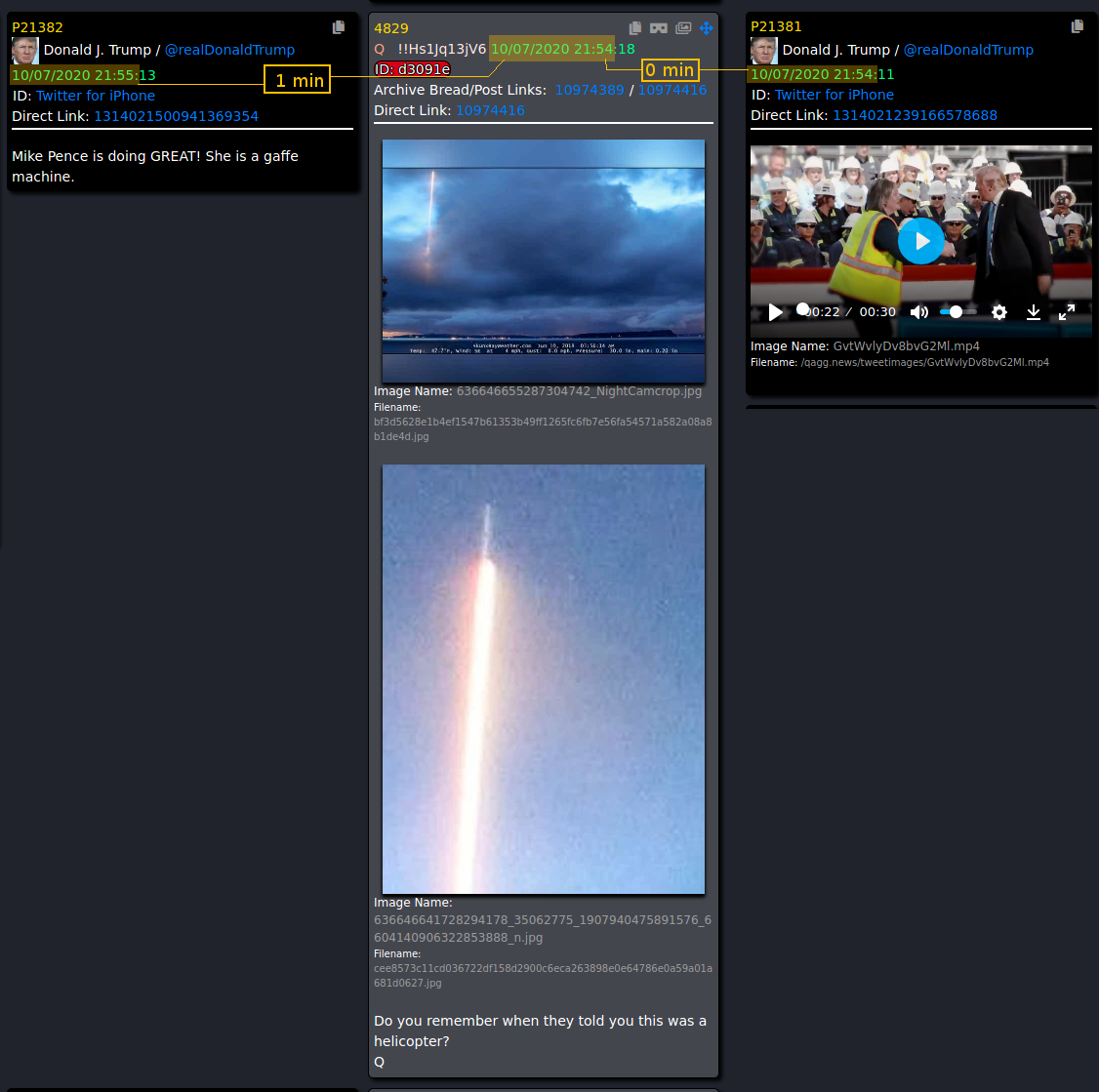Screen dimensions: 1099x1092
Task: Click timestamp 10/07/2020 21:54:11
Action: coord(822,74)
